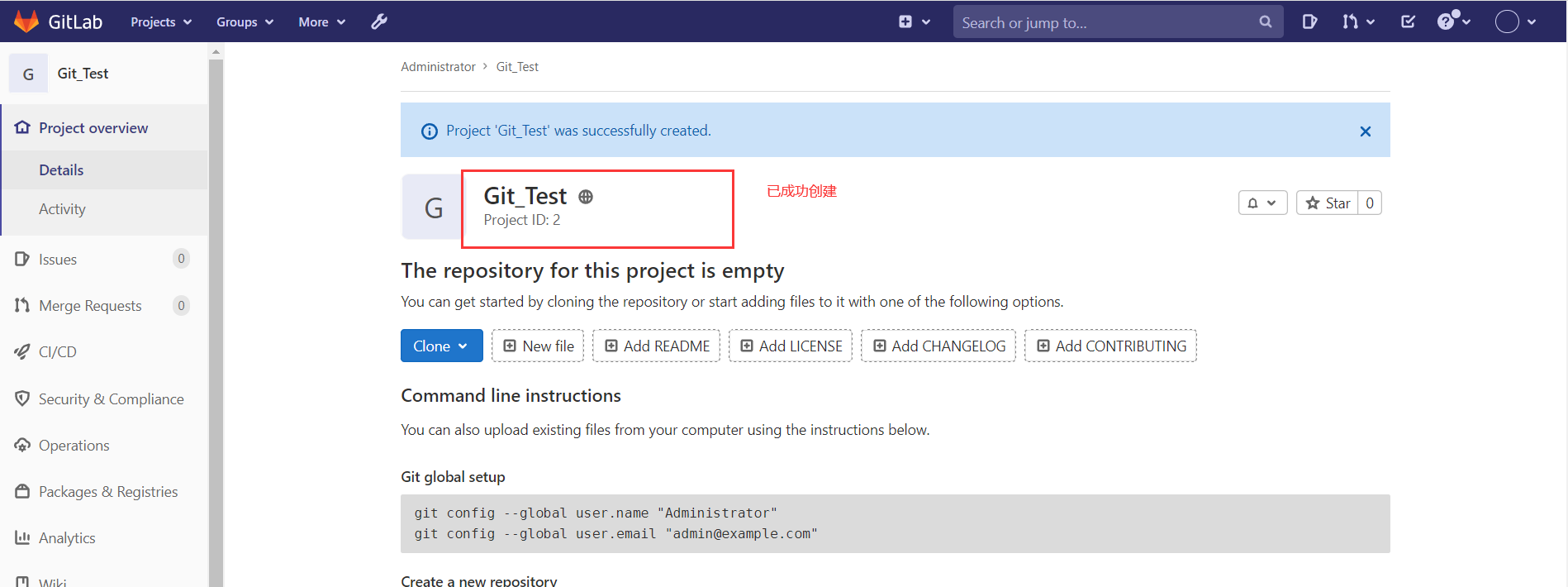Image resolution: width=1568 pixels, height=587 pixels.
Task: Open CI/CD rocket item in sidebar
Action: [x=57, y=352]
